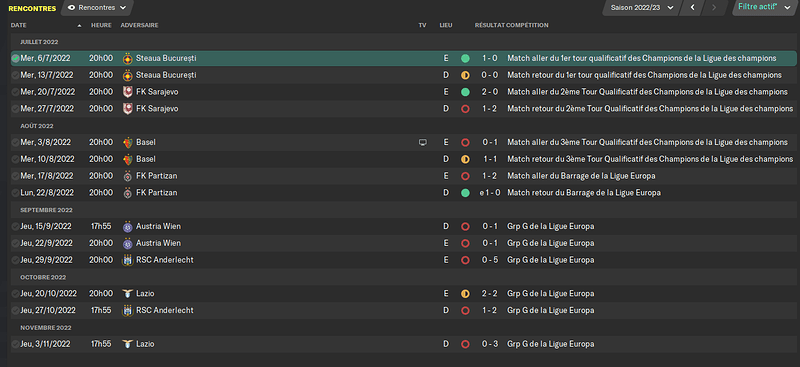Toggle selection check for Mer, 17/8/2022 row
The height and width of the screenshot is (367, 800).
coord(15,176)
